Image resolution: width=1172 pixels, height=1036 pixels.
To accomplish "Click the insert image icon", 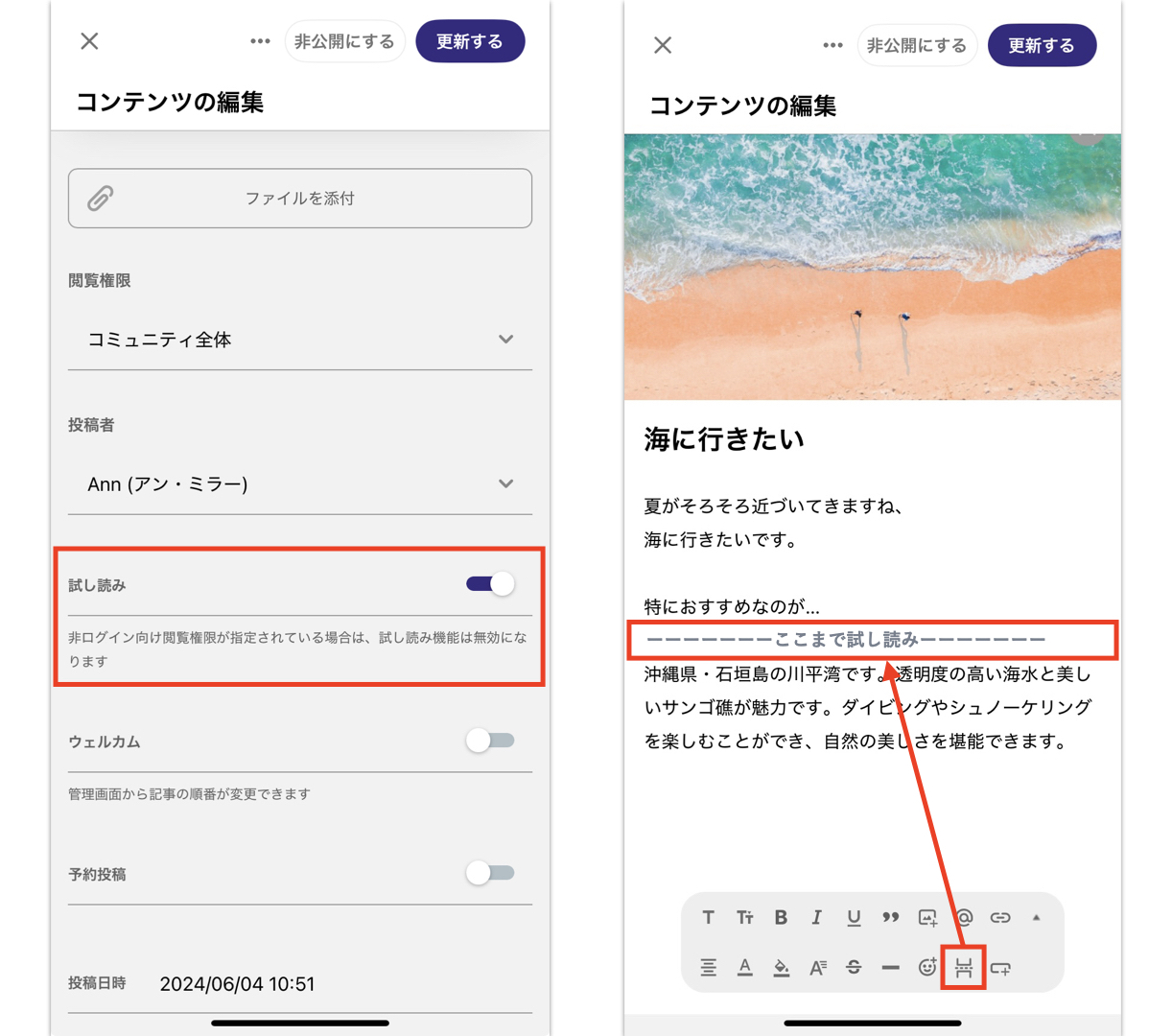I will click(x=927, y=918).
